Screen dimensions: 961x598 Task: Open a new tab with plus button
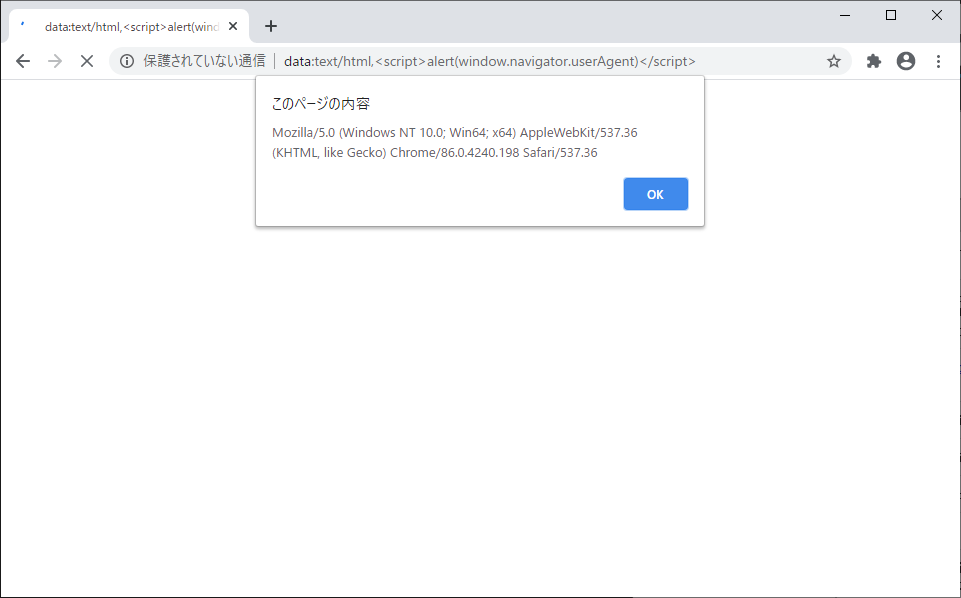(x=271, y=26)
